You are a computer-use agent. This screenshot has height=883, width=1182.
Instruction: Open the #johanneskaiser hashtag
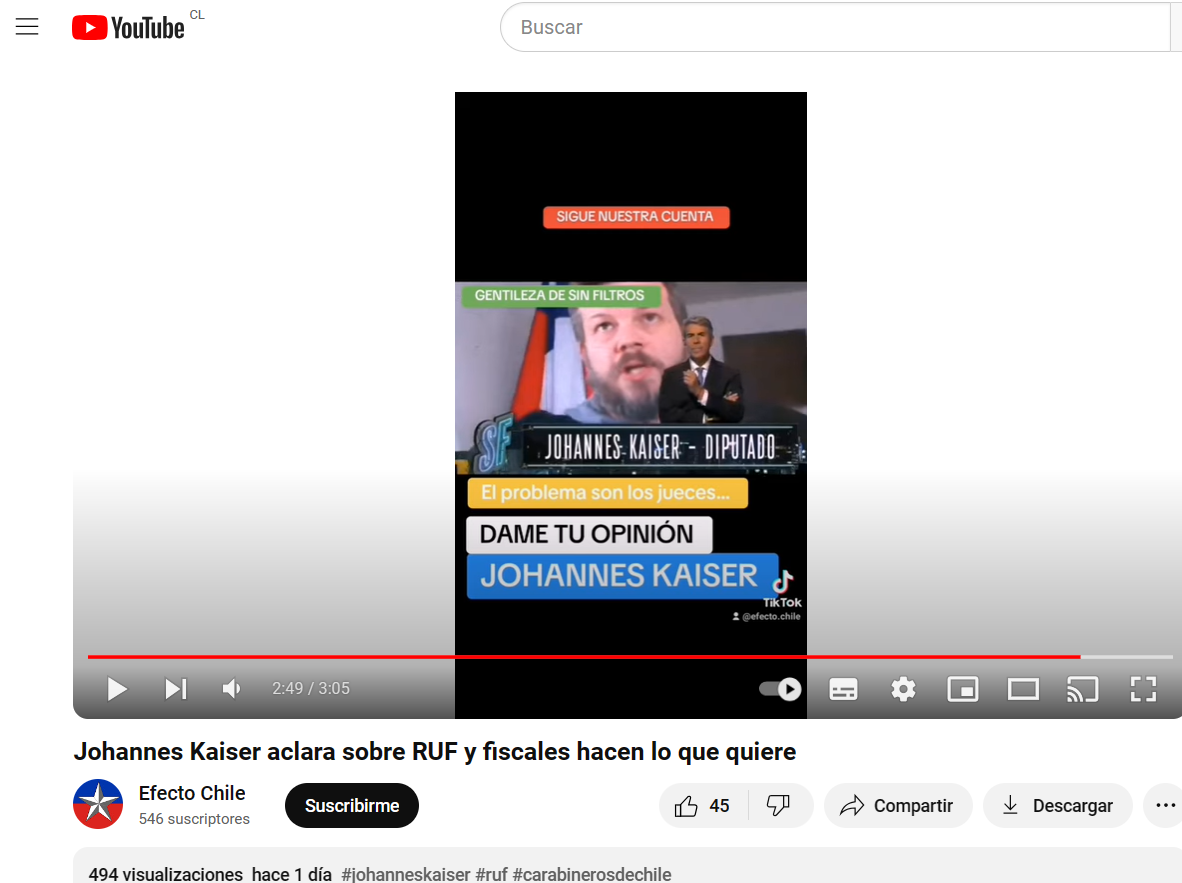406,874
